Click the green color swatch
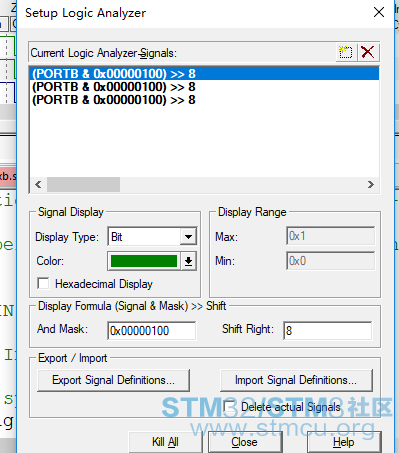Screen dimensions: 399x453 [144, 261]
